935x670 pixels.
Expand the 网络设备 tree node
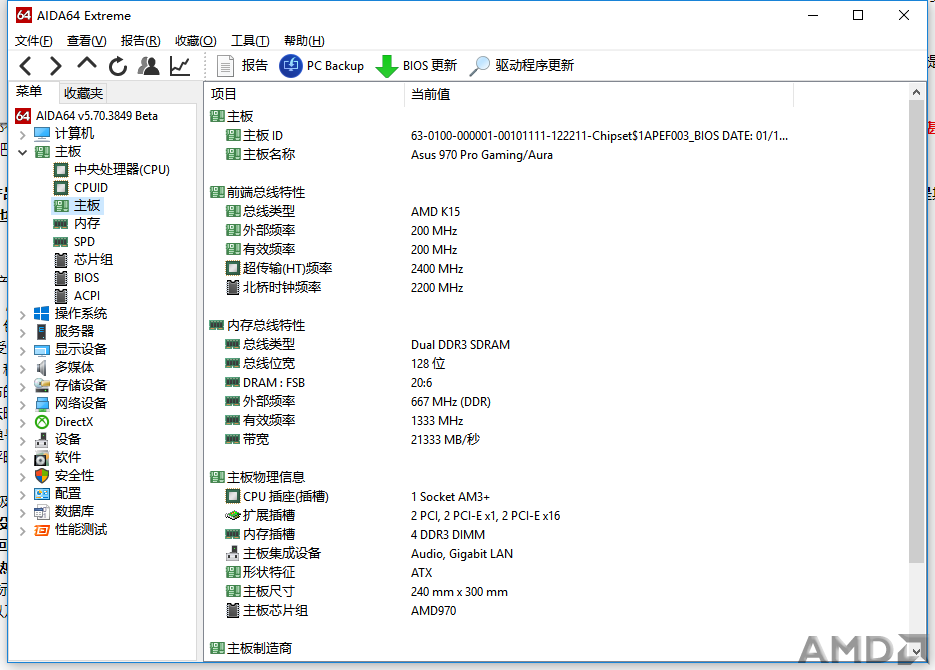coord(23,405)
